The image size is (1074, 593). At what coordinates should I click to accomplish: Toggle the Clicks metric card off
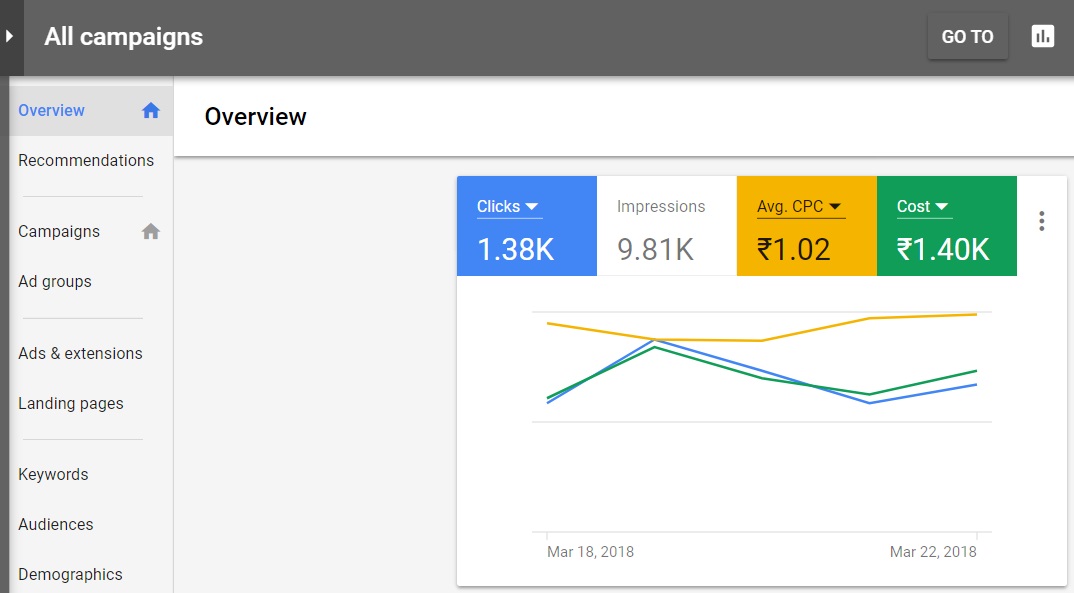[x=526, y=250]
